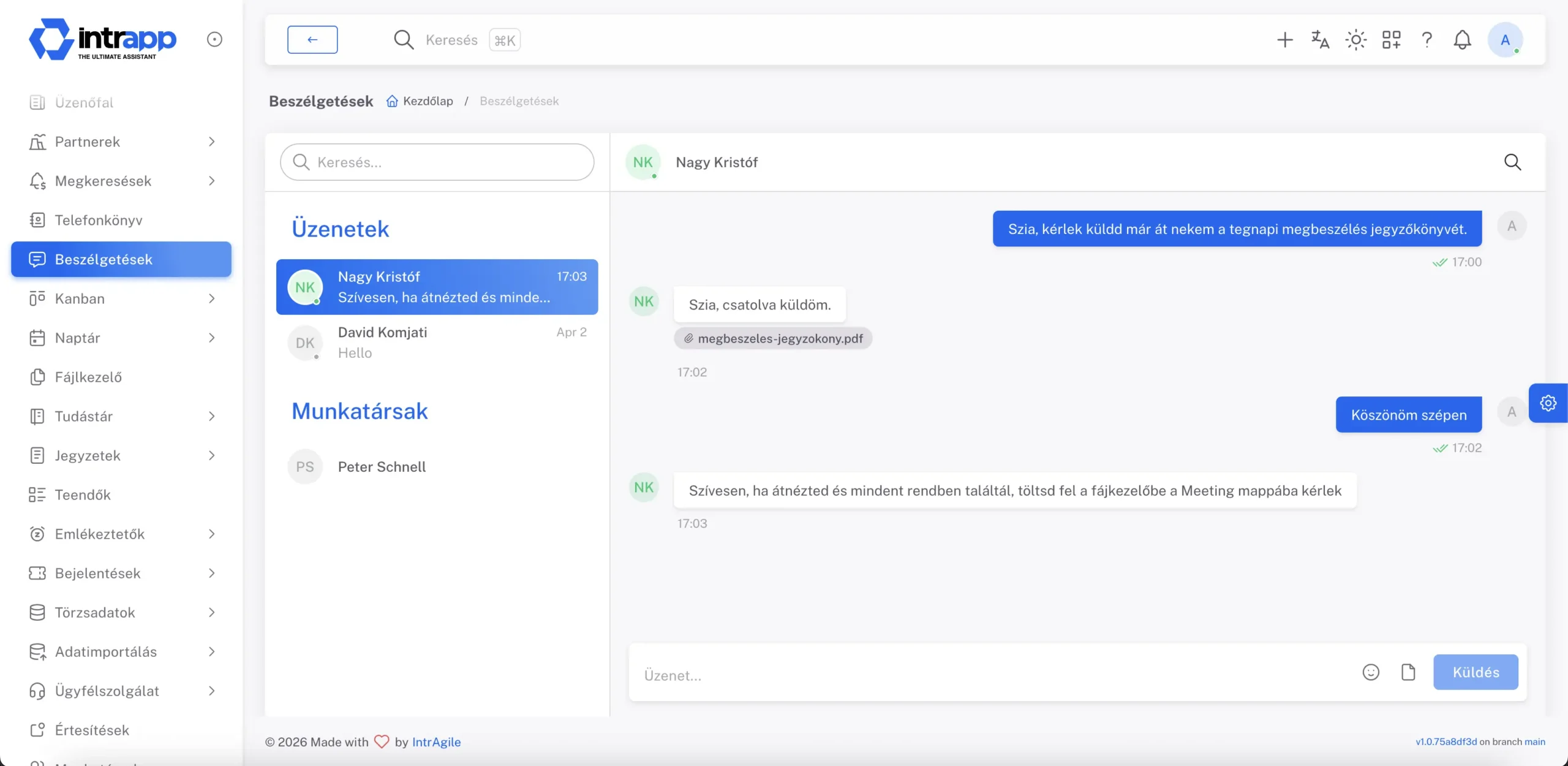The width and height of the screenshot is (1568, 766).
Task: Open emoji picker in message box
Action: click(1371, 672)
